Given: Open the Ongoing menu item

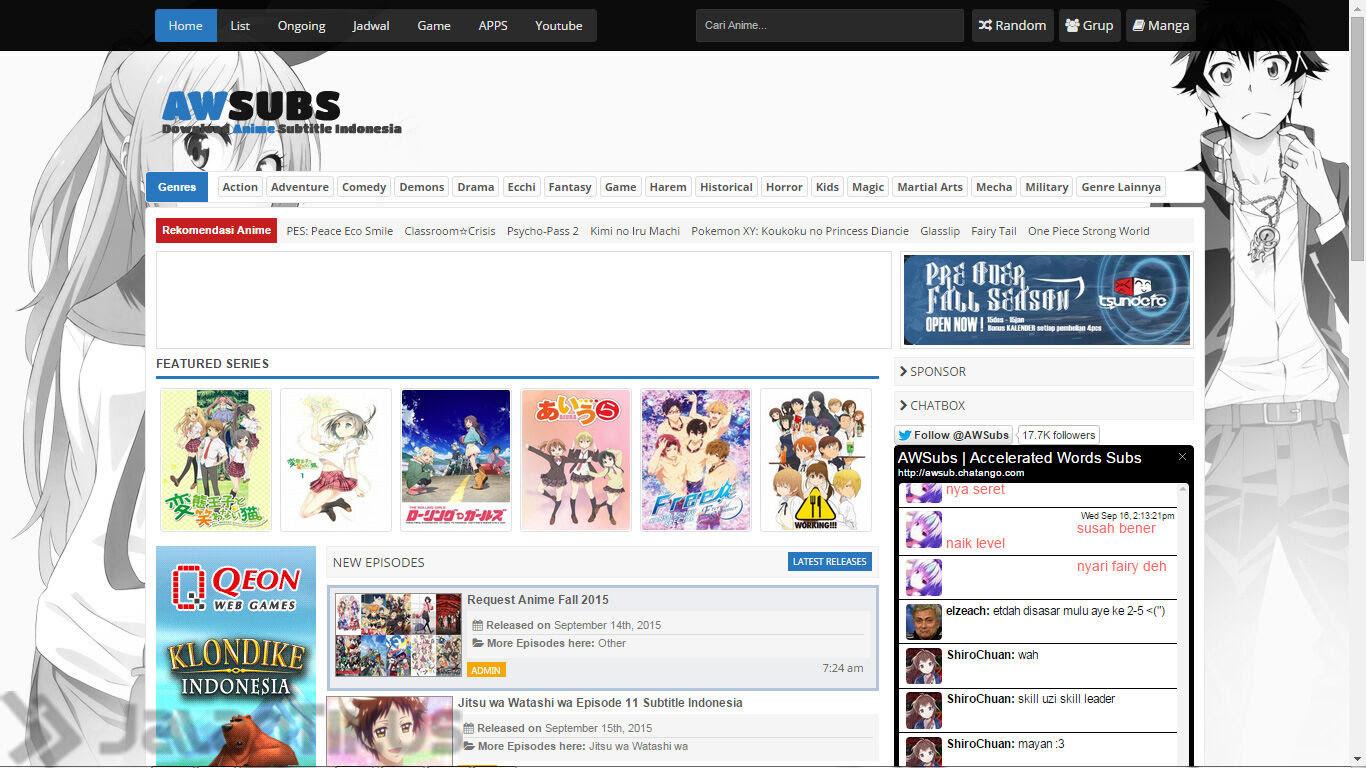Looking at the screenshot, I should pos(301,25).
